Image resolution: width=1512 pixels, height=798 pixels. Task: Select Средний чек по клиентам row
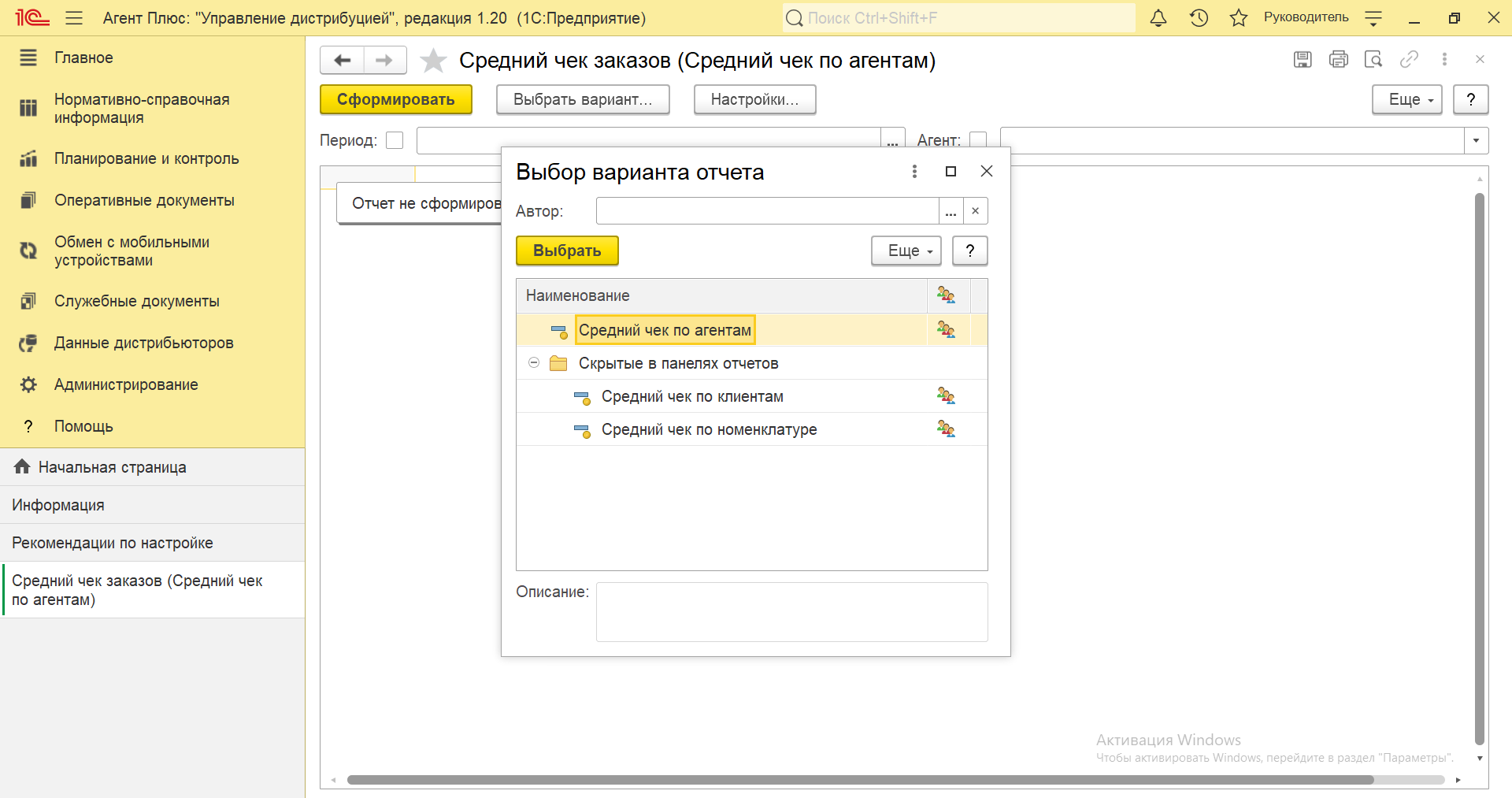click(x=751, y=396)
